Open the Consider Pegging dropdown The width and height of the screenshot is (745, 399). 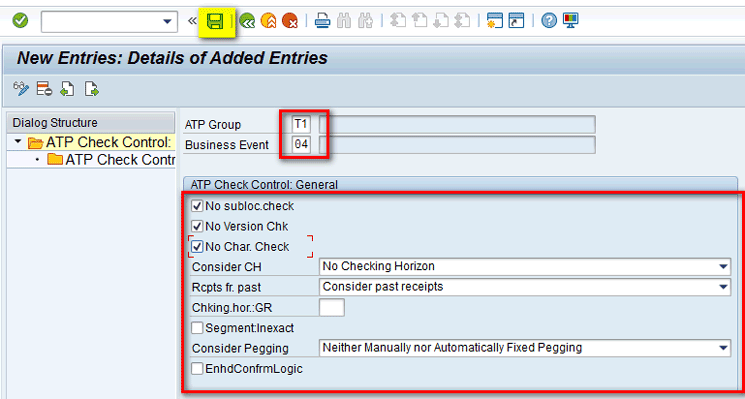click(724, 348)
